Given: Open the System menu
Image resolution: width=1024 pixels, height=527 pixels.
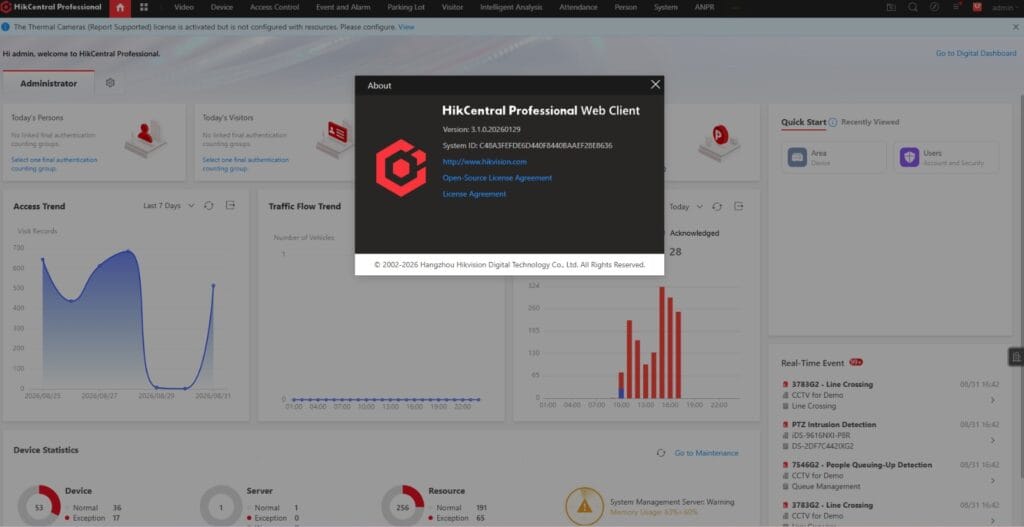Looking at the screenshot, I should [665, 7].
